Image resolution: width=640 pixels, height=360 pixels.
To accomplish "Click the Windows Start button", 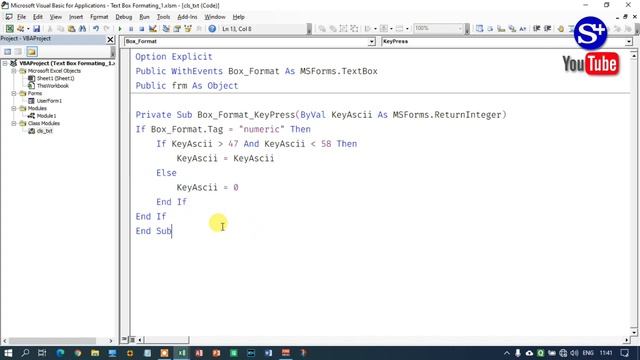I will [8, 353].
